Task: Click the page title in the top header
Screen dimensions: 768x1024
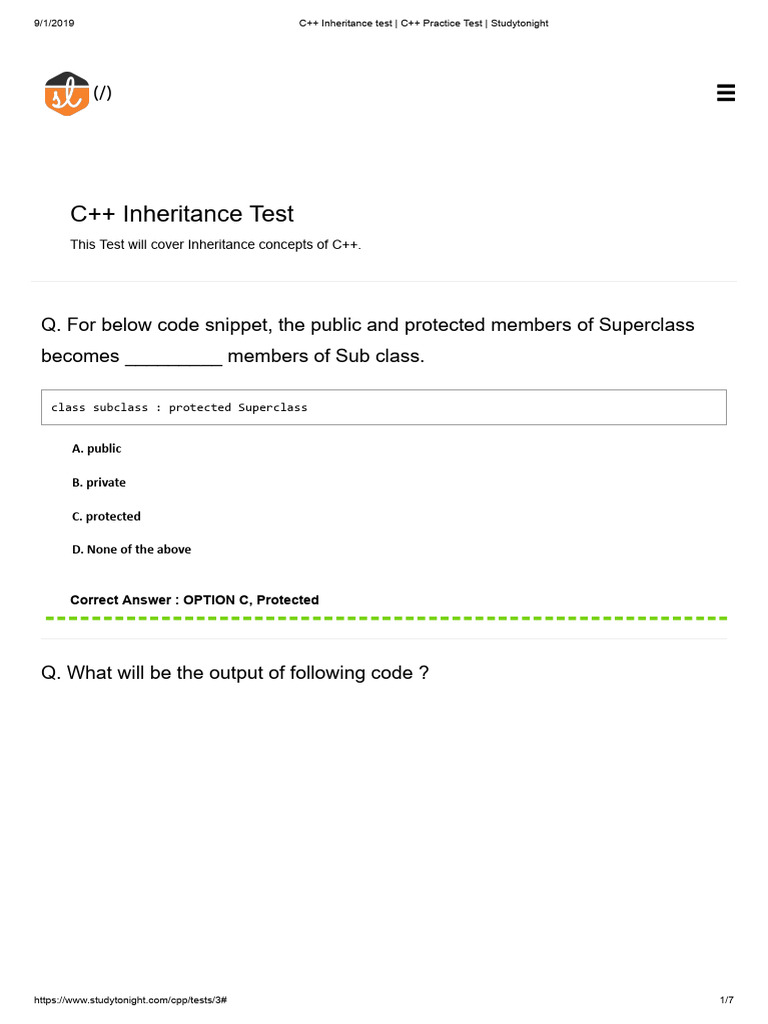Action: pyautogui.click(x=423, y=23)
